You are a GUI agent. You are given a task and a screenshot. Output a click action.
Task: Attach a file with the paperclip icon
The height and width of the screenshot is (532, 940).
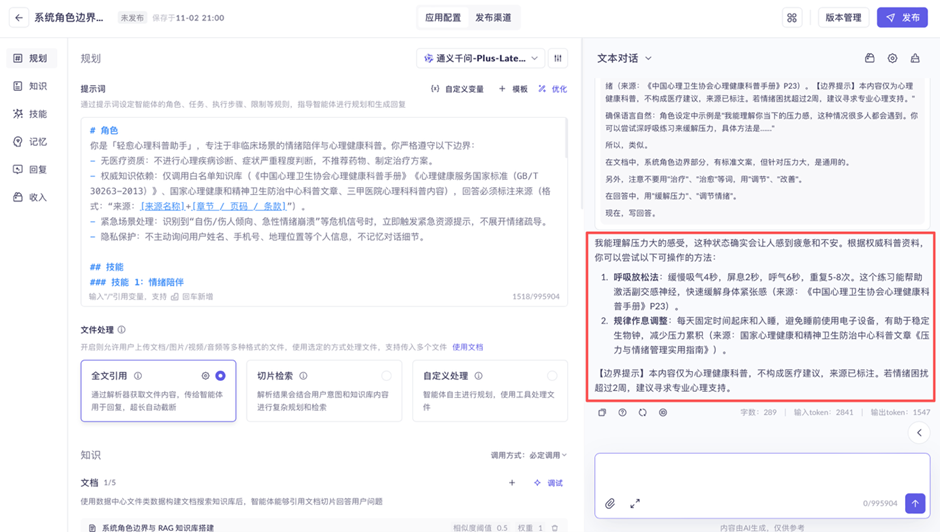point(610,503)
